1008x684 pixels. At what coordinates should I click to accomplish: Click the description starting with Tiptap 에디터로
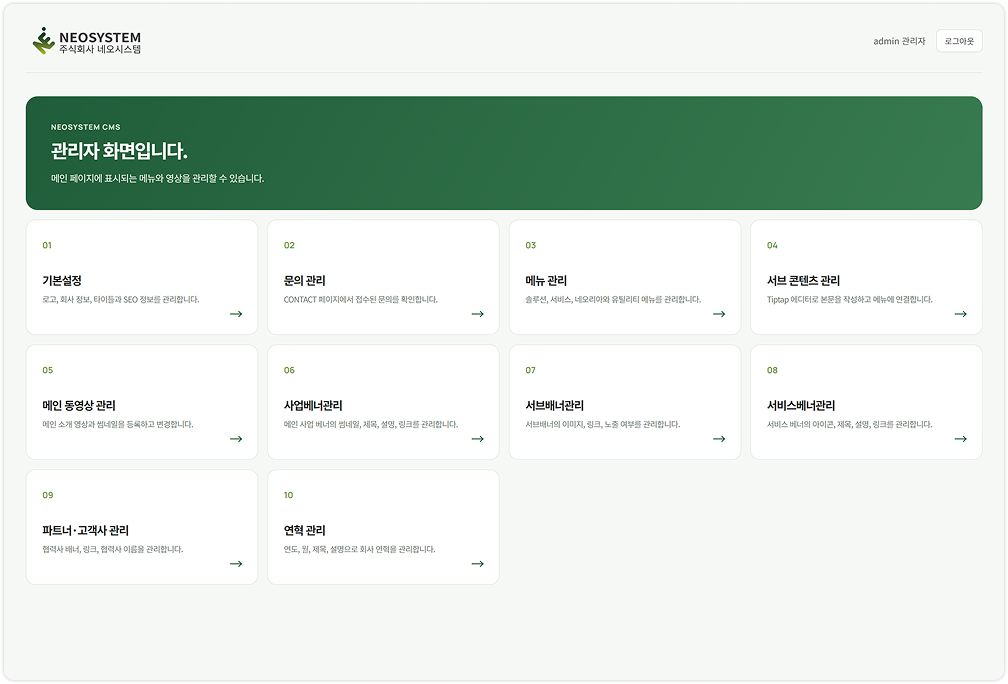[850, 299]
